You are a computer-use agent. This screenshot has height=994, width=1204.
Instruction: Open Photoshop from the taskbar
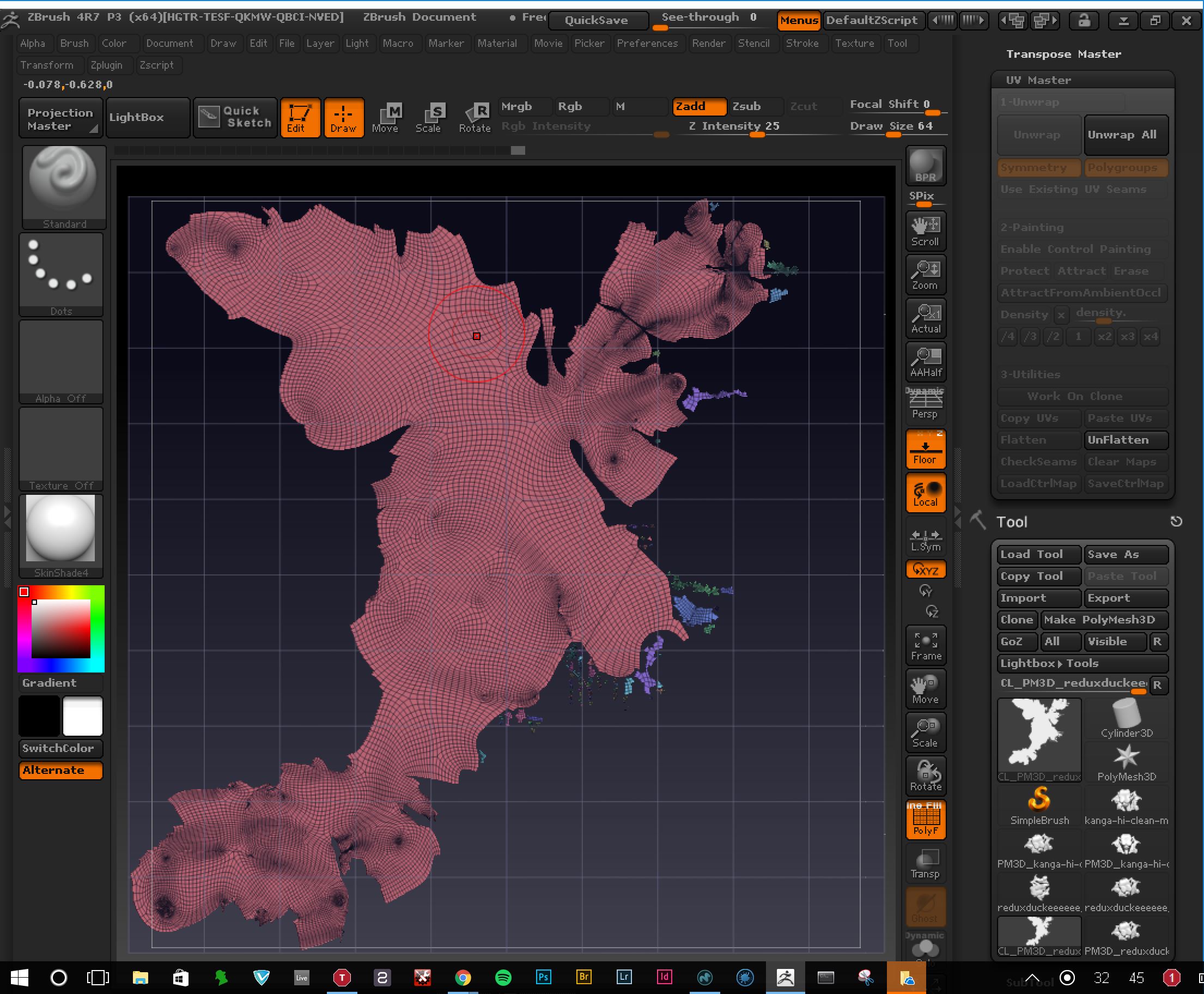[543, 978]
